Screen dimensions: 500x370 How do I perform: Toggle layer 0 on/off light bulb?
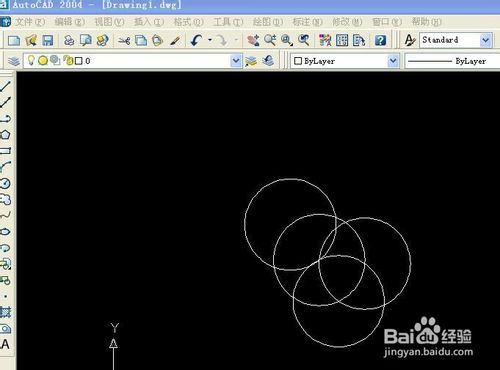(31, 60)
